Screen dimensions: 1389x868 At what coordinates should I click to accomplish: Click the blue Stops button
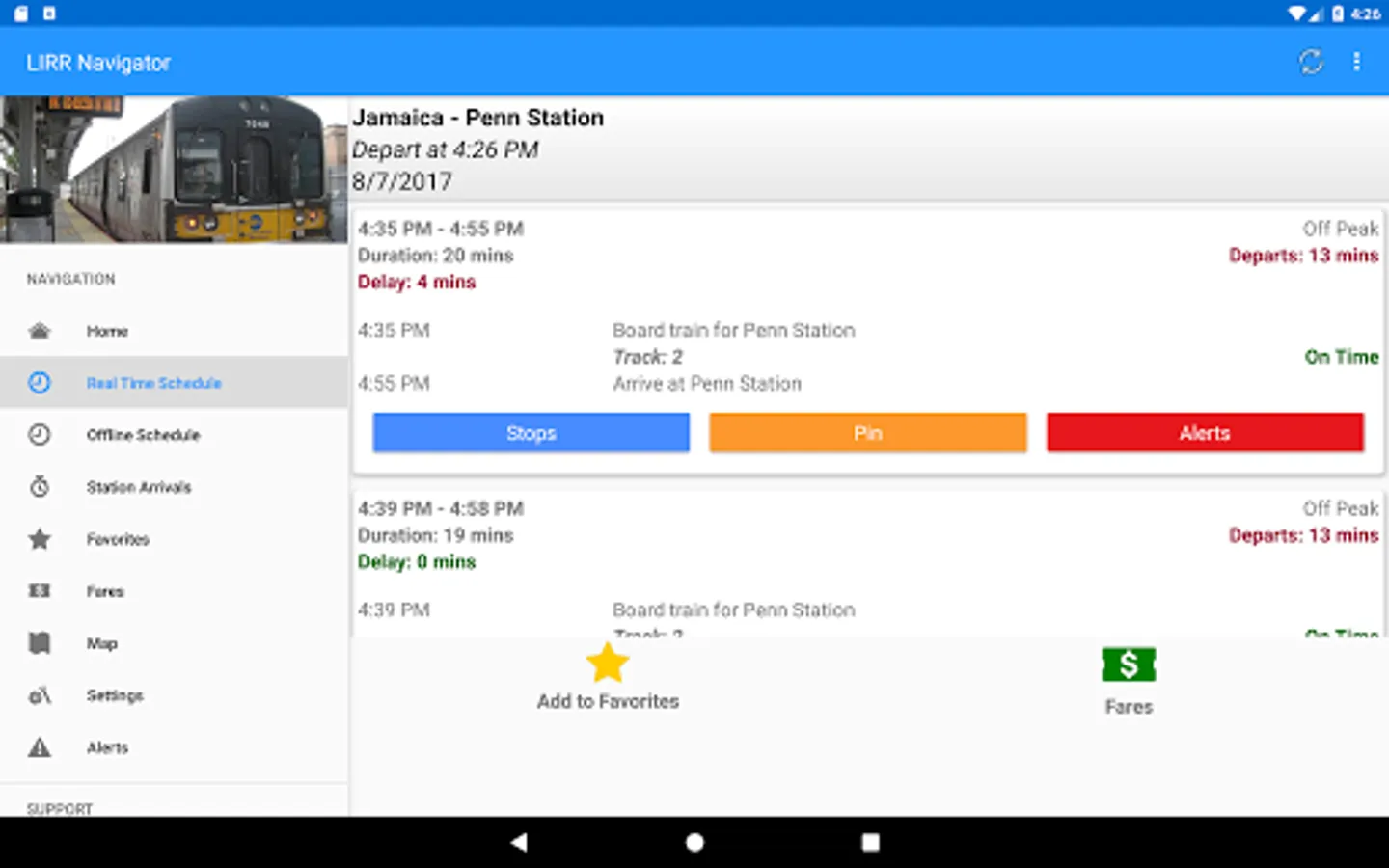531,433
